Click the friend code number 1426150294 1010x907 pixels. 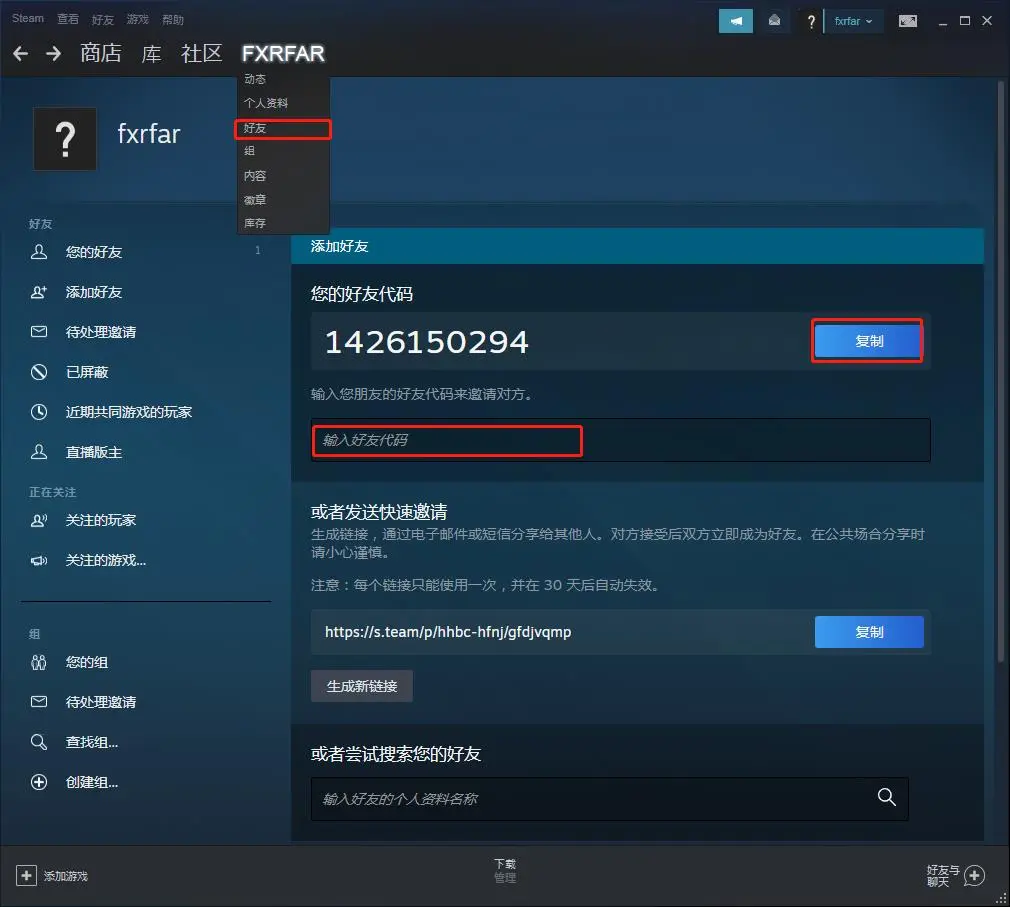(426, 342)
